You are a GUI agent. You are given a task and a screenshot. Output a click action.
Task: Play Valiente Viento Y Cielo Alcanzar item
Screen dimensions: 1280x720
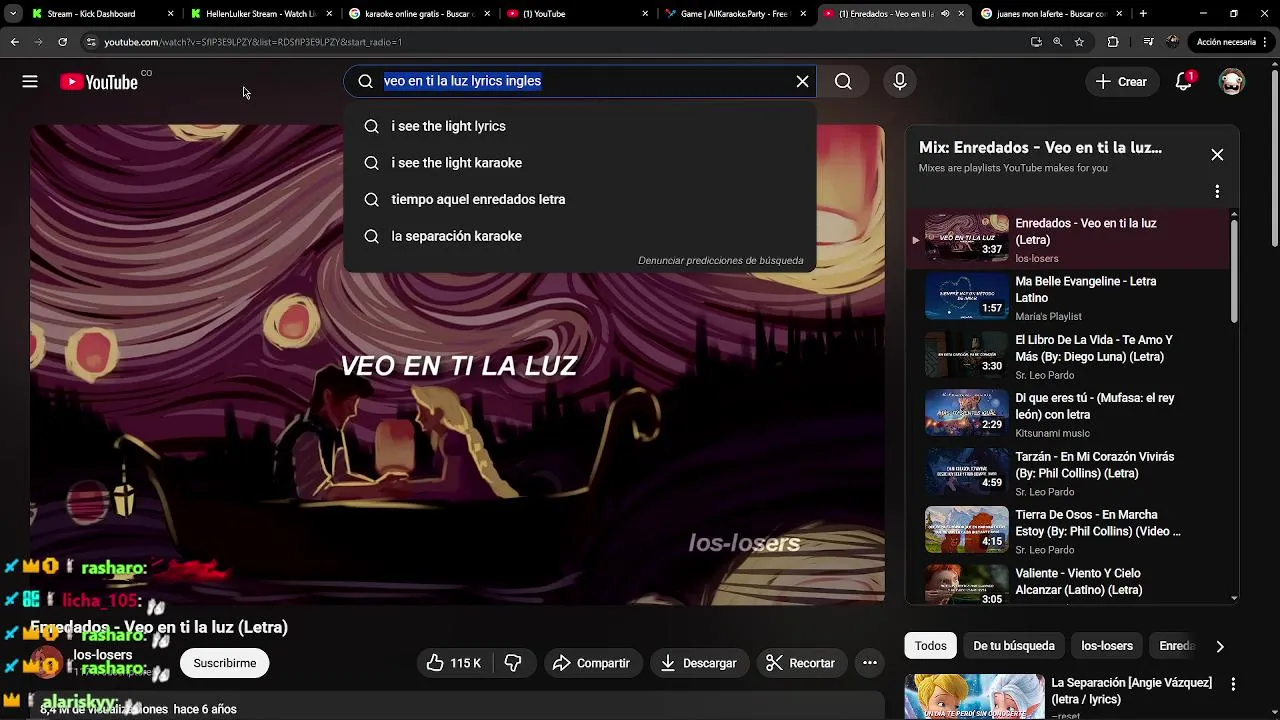[x=1066, y=585]
